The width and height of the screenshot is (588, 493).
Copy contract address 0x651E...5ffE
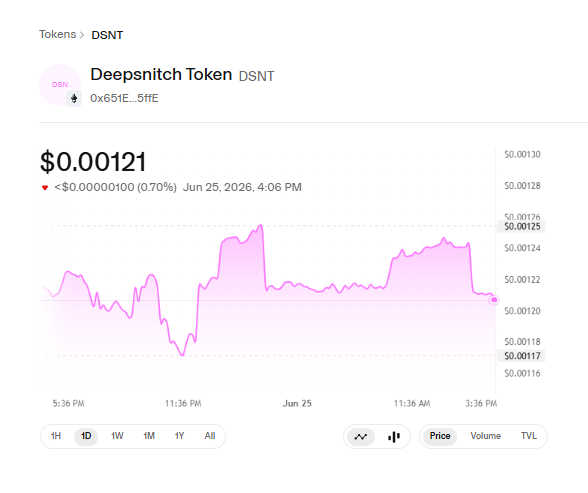[x=124, y=98]
